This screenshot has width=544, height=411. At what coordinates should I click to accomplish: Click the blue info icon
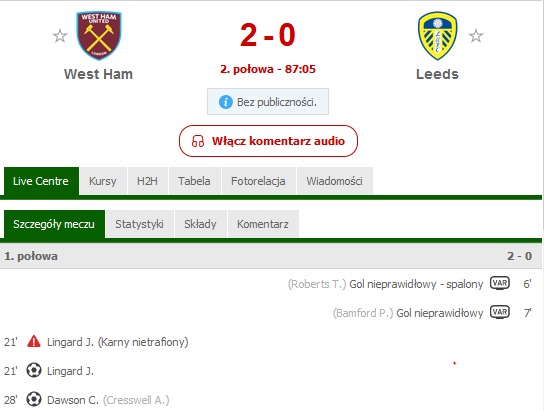click(x=226, y=102)
